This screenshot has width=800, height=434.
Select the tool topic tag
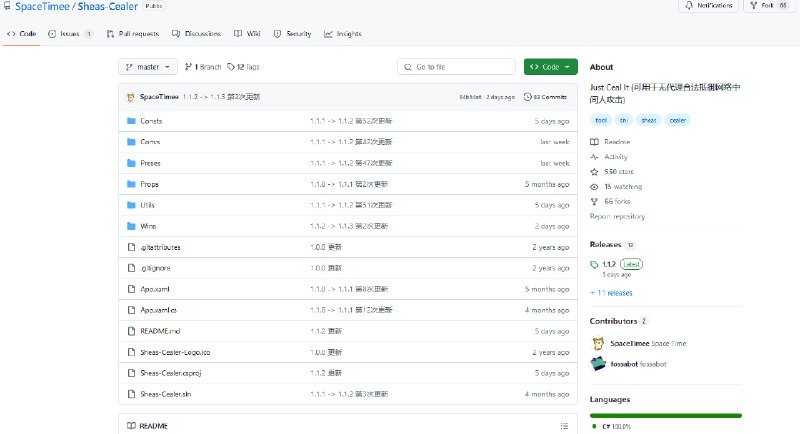[x=601, y=120]
